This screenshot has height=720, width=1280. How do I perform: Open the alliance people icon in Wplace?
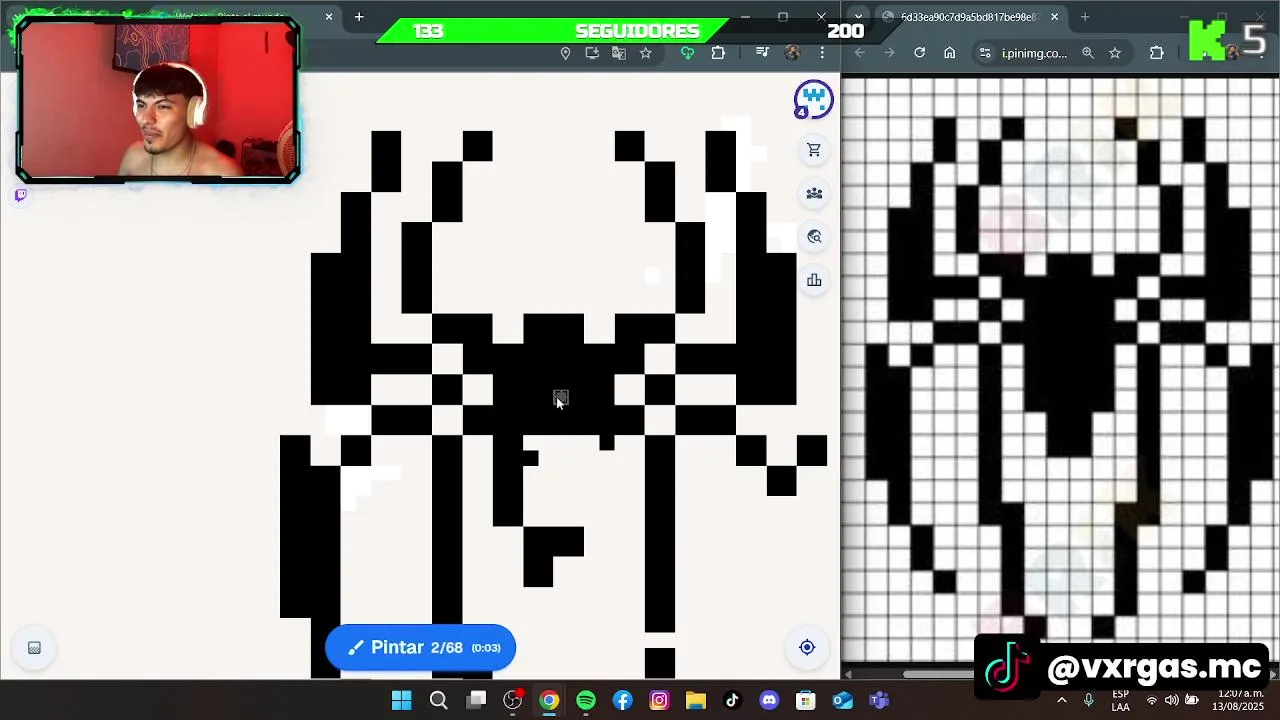coord(814,193)
